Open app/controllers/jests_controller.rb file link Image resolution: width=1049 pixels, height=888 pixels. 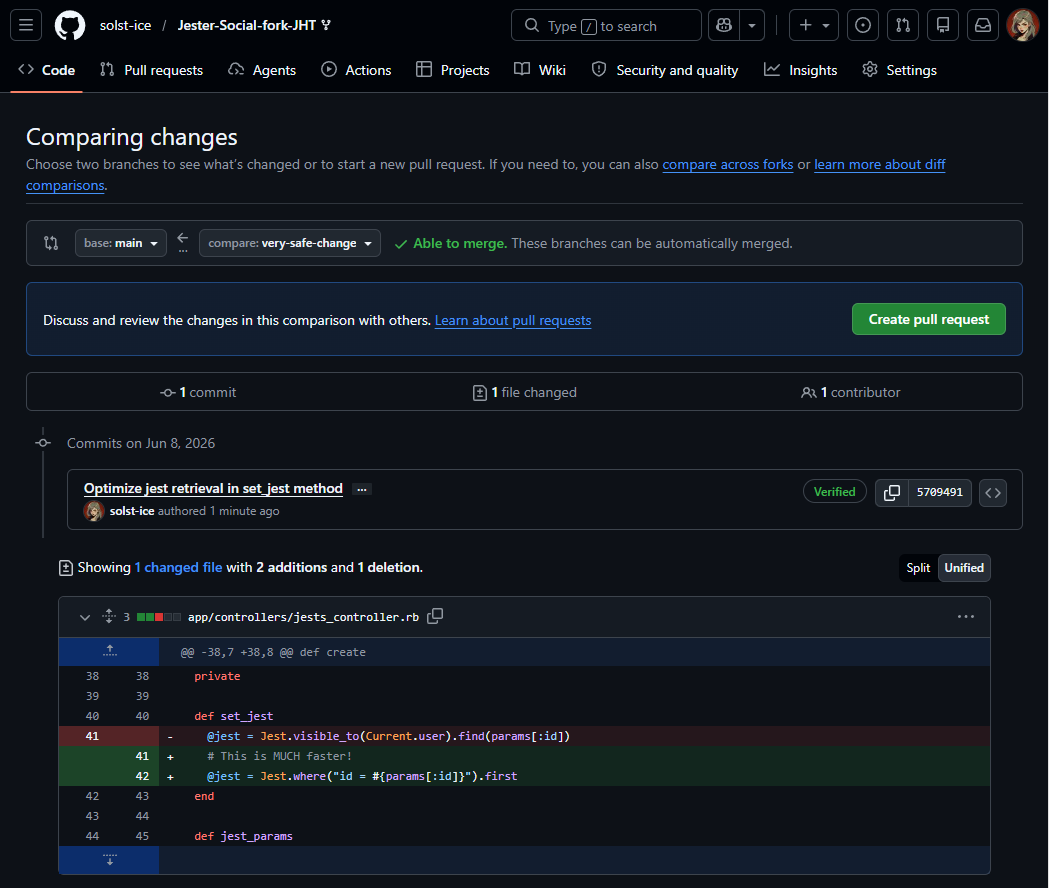pyautogui.click(x=303, y=617)
